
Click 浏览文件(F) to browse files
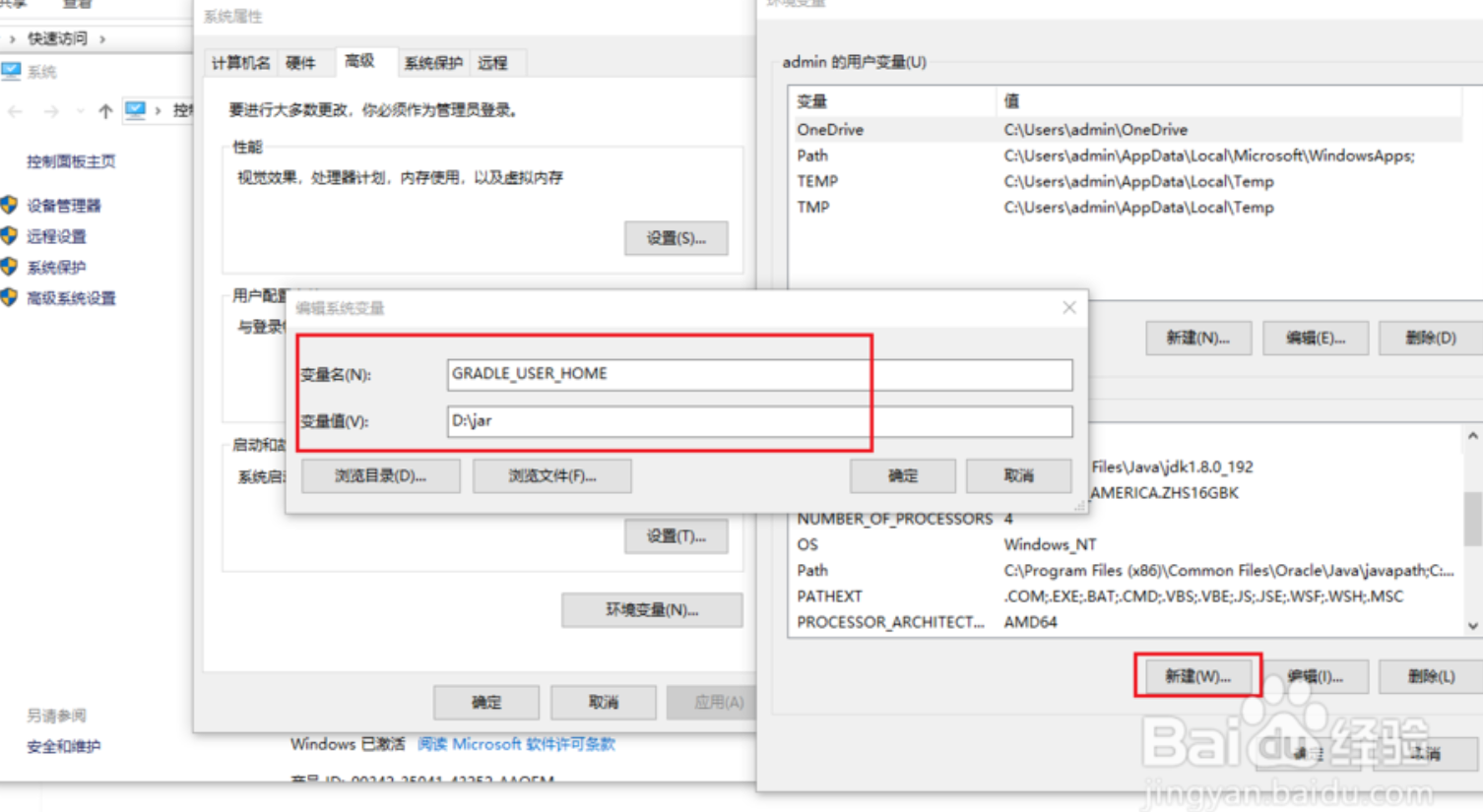click(551, 475)
